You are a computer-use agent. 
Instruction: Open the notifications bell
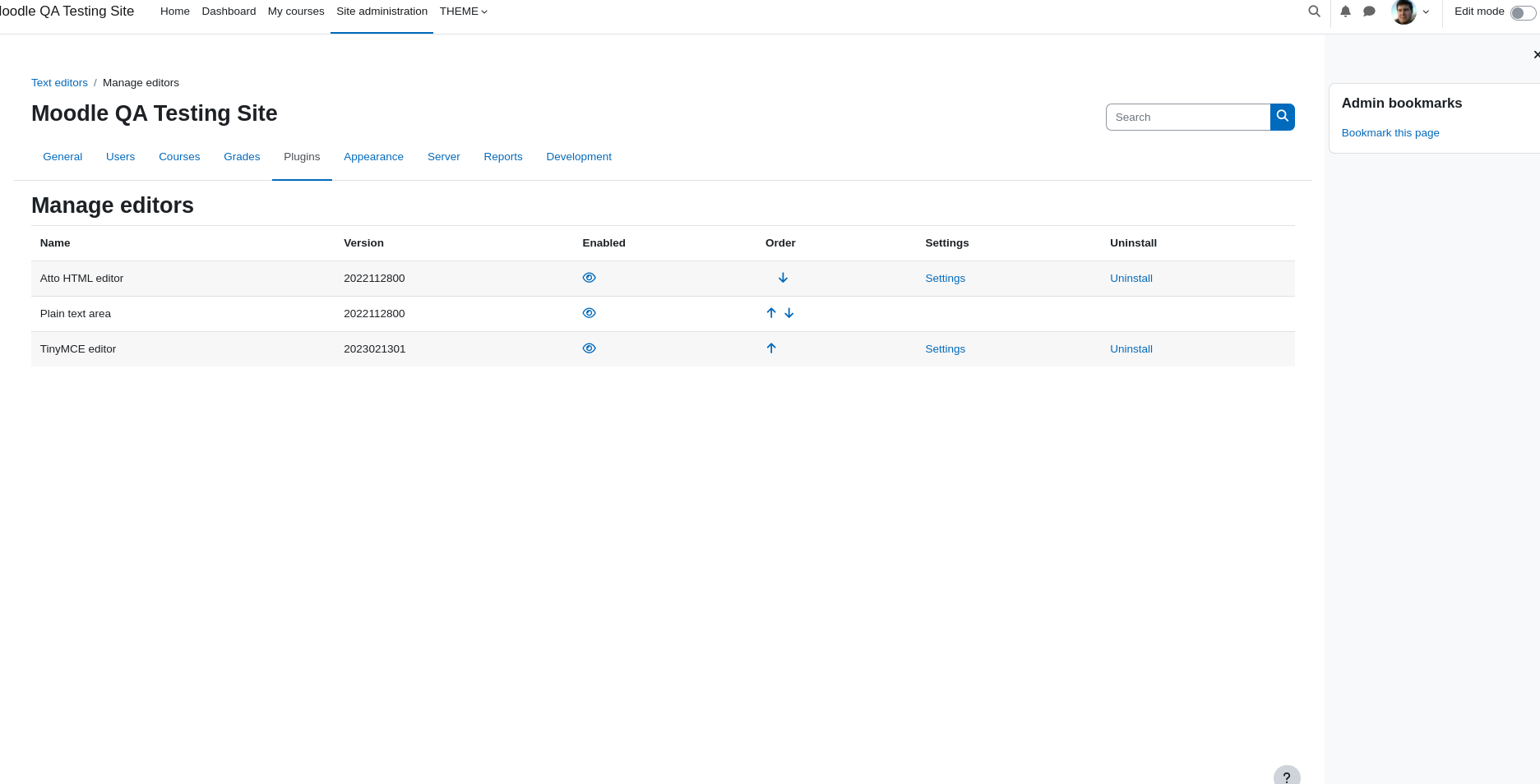pyautogui.click(x=1345, y=12)
